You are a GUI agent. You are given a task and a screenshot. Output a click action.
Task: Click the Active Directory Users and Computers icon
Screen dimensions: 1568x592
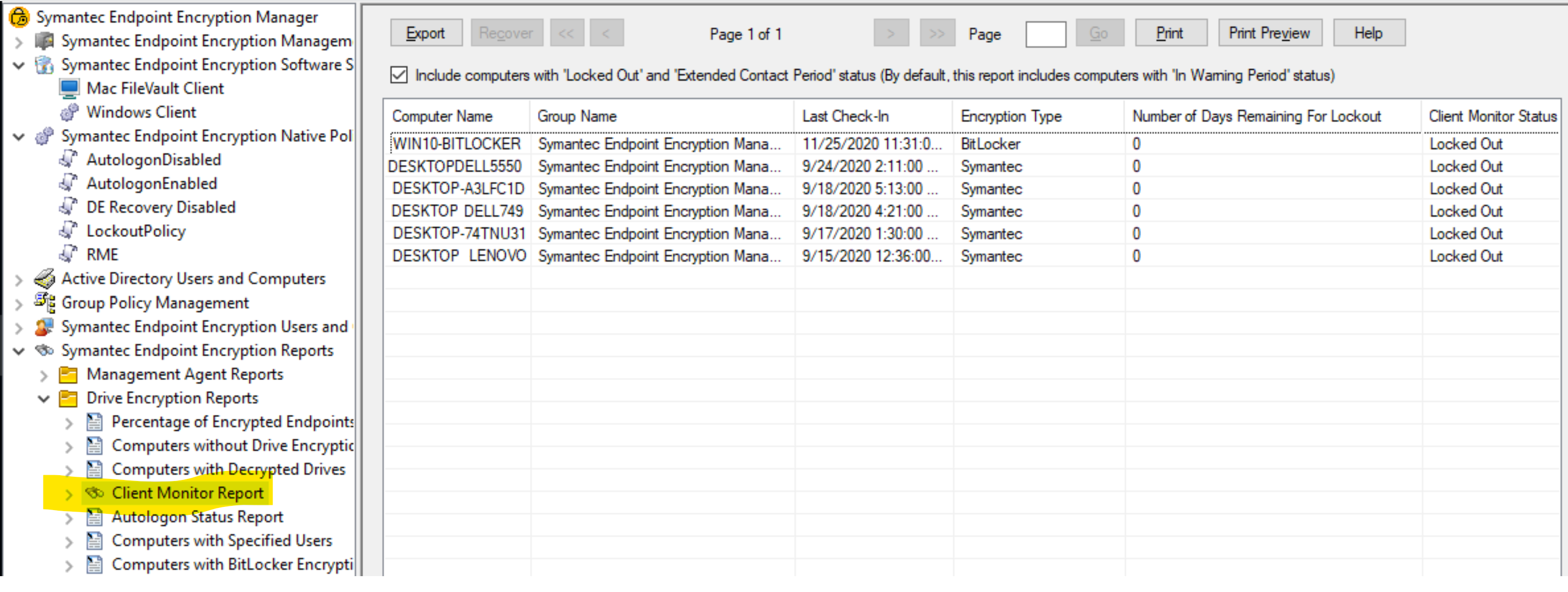(44, 279)
